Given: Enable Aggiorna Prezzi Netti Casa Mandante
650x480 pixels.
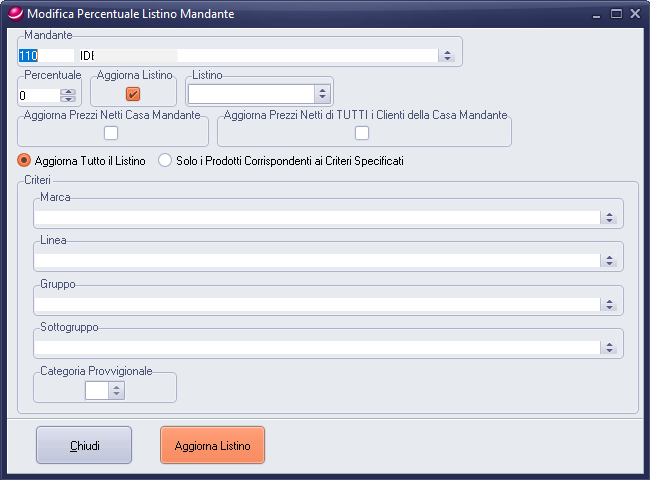Looking at the screenshot, I should [112, 133].
